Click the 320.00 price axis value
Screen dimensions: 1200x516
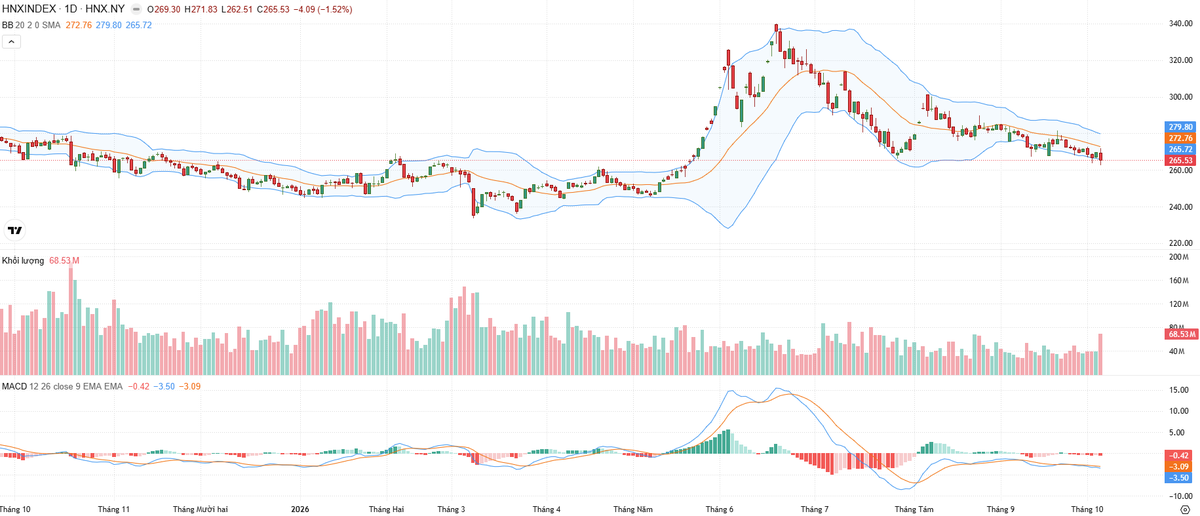tap(1181, 60)
